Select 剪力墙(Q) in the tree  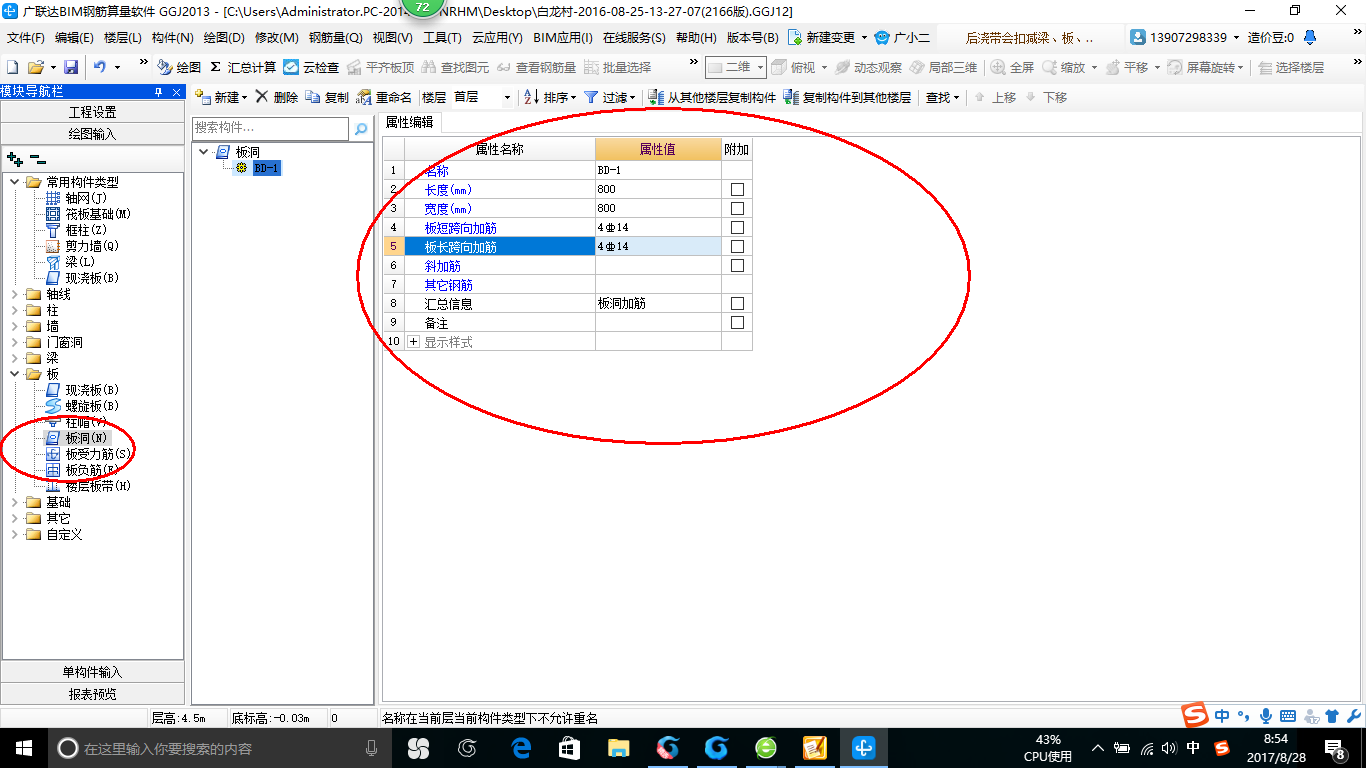(x=83, y=246)
